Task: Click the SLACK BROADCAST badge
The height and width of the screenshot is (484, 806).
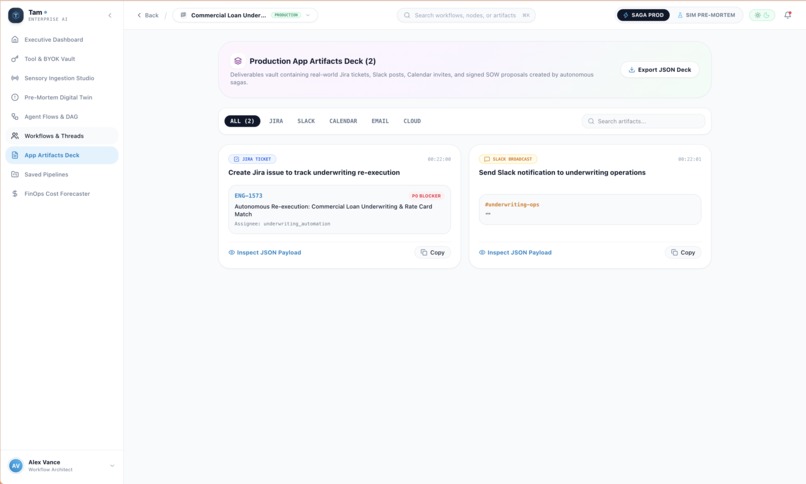Action: (x=508, y=159)
